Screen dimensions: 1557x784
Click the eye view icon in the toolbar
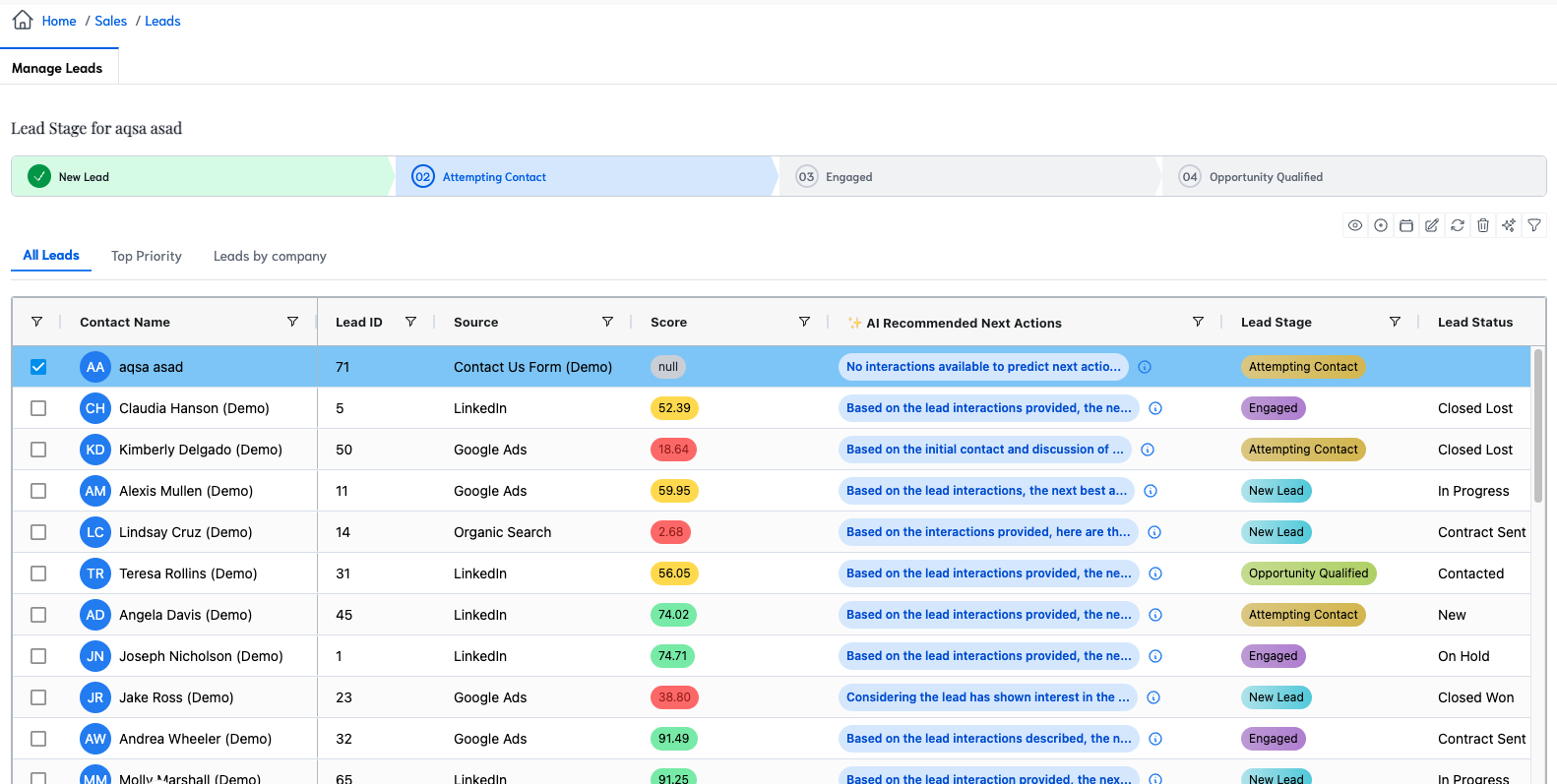1355,225
